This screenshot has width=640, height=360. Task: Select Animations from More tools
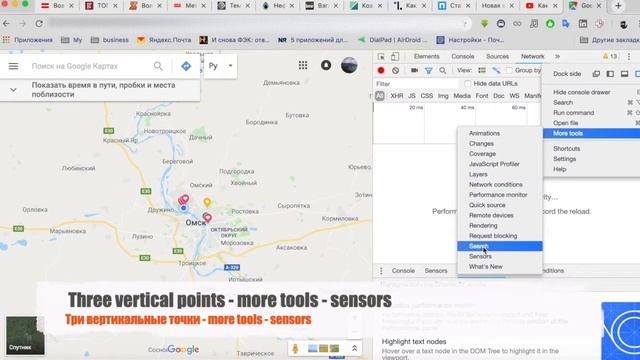coord(500,133)
